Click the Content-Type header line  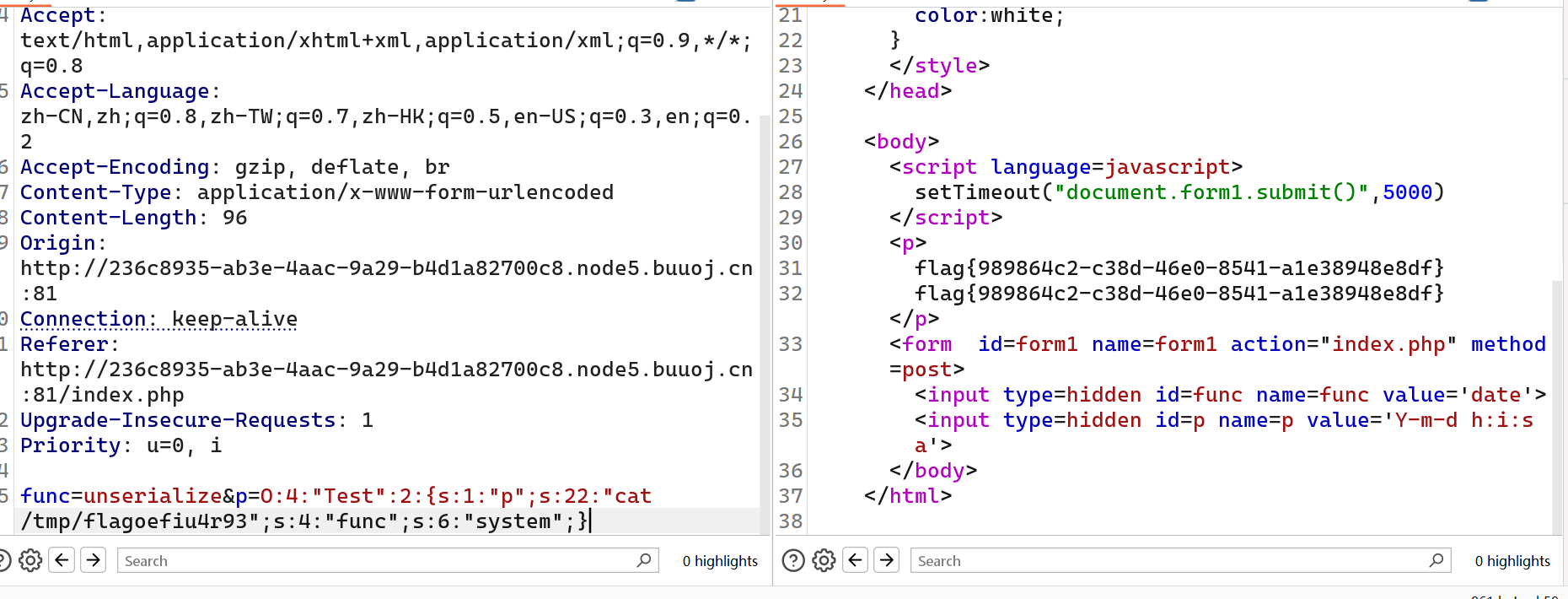(x=317, y=192)
